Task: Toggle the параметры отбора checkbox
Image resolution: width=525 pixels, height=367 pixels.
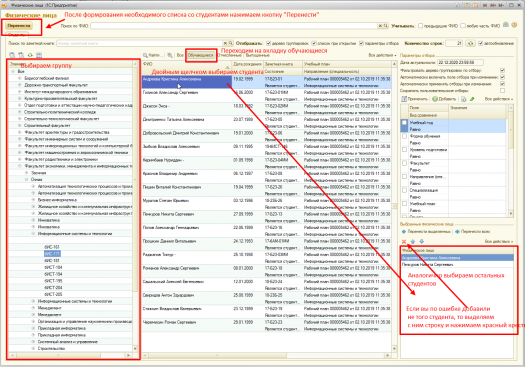Action: 361,43
